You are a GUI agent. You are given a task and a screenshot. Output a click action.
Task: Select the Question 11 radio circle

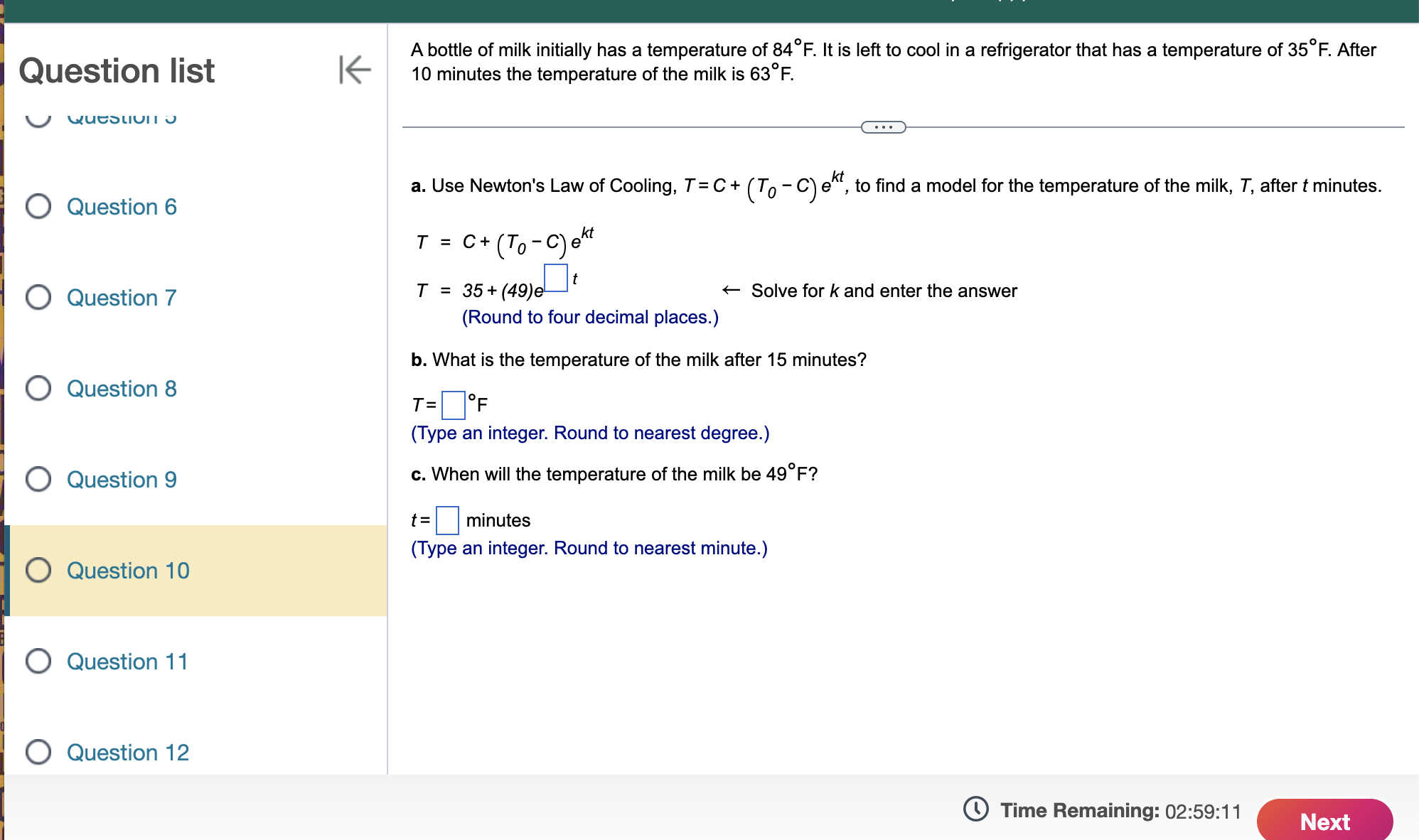(x=38, y=662)
